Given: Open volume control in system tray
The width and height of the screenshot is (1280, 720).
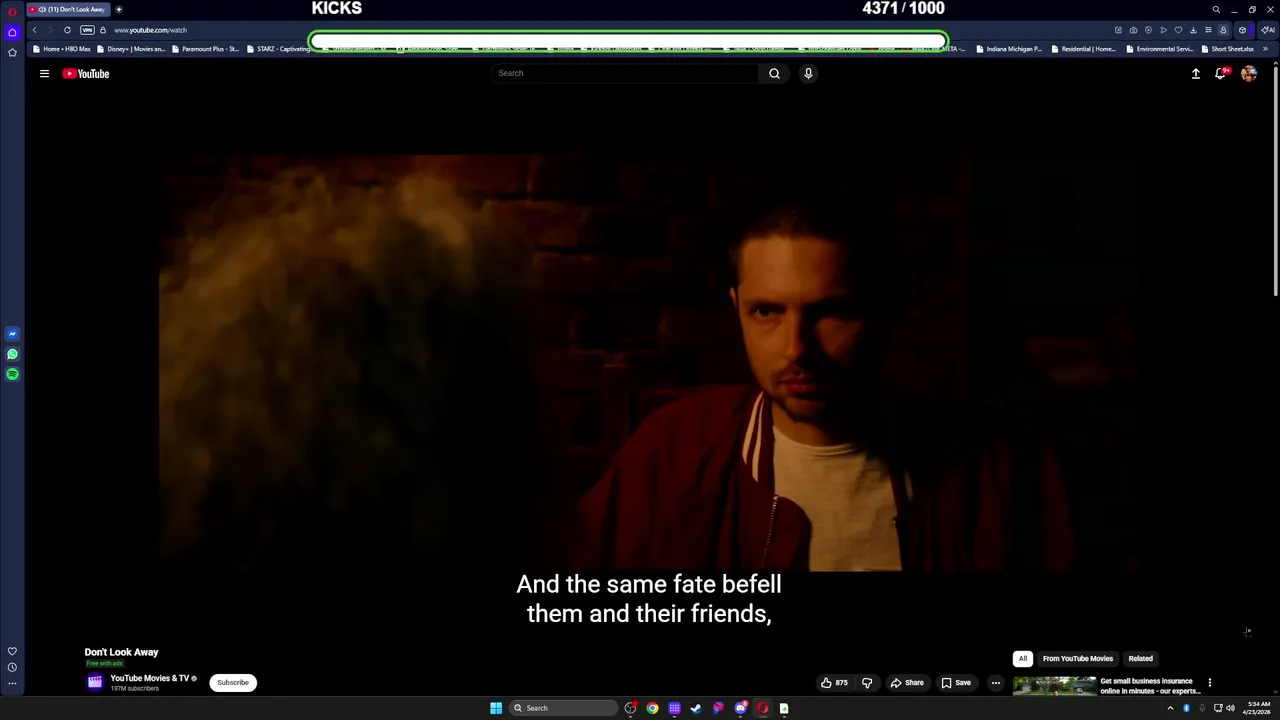Looking at the screenshot, I should pos(1230,708).
